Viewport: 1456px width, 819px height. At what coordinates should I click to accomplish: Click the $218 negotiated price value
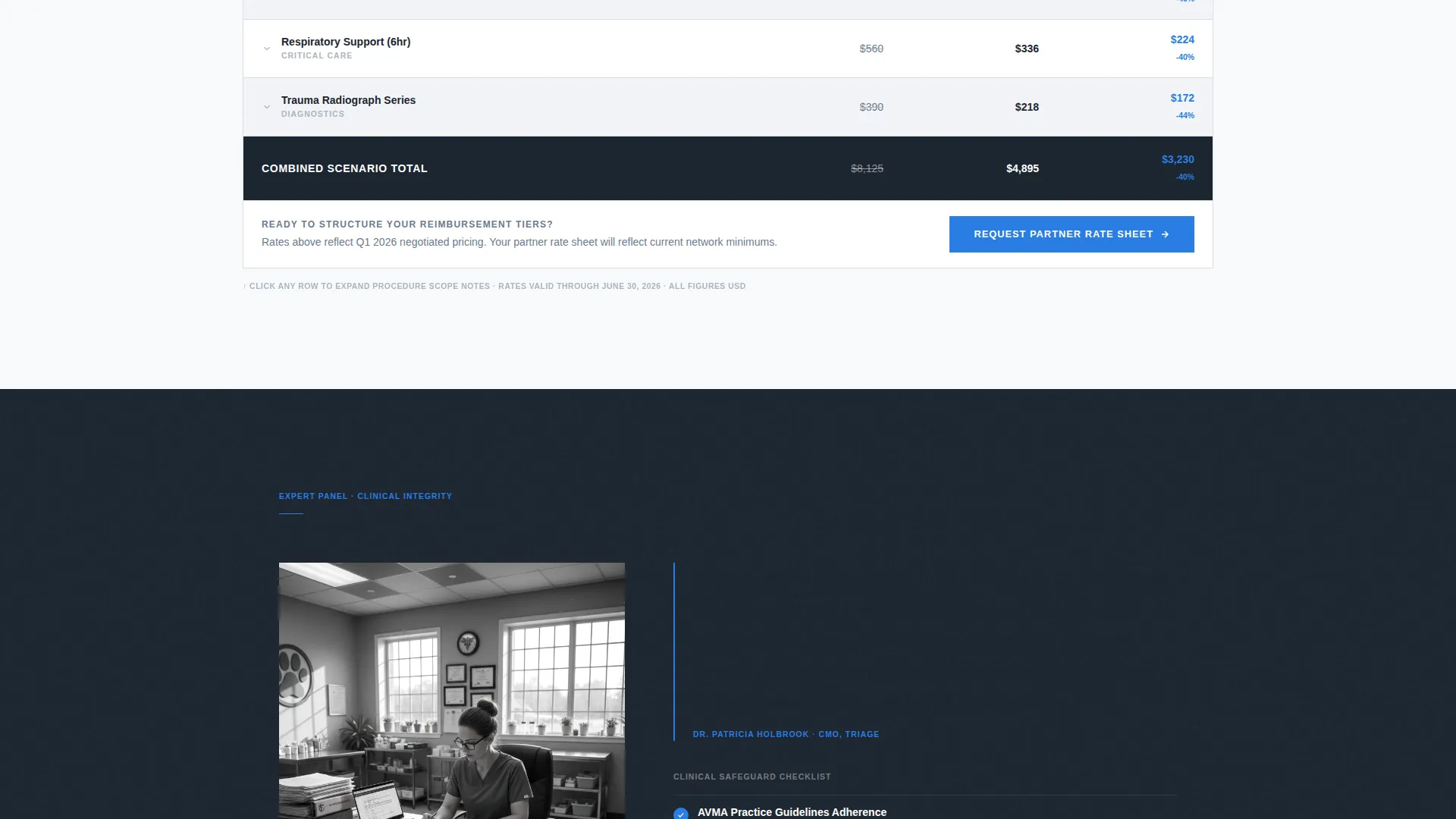coord(1027,107)
